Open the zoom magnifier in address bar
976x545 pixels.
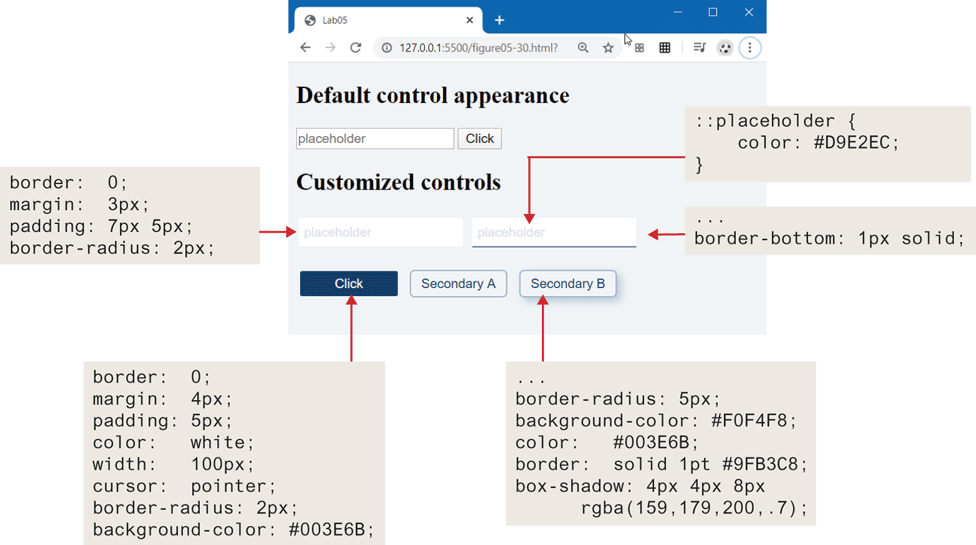tap(583, 48)
